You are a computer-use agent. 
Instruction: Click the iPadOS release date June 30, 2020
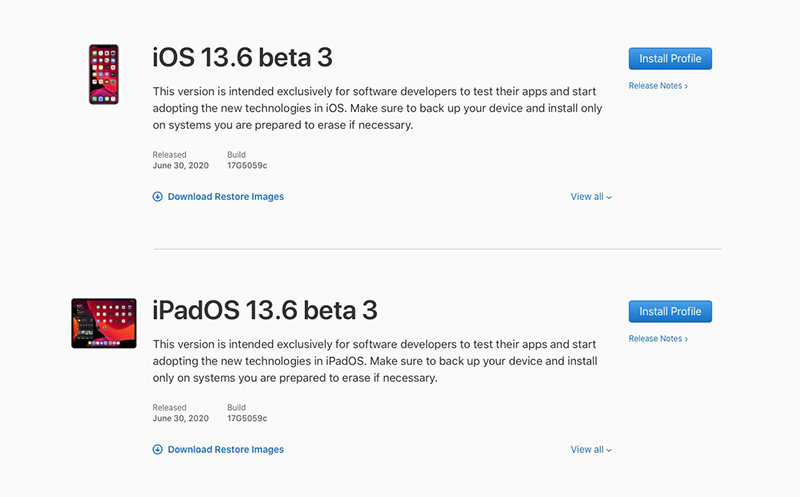pos(181,419)
